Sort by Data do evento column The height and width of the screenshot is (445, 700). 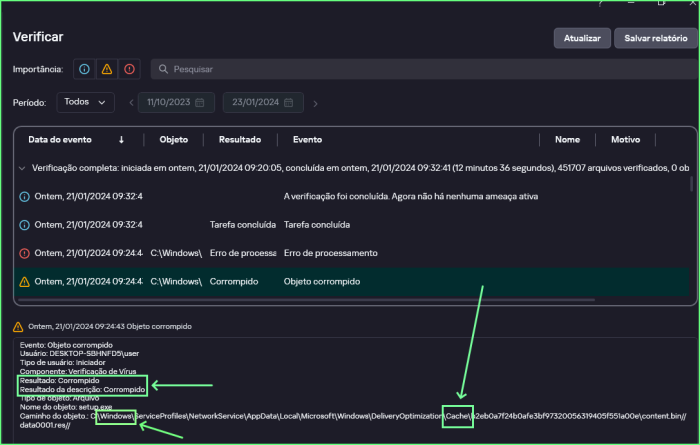click(62, 140)
